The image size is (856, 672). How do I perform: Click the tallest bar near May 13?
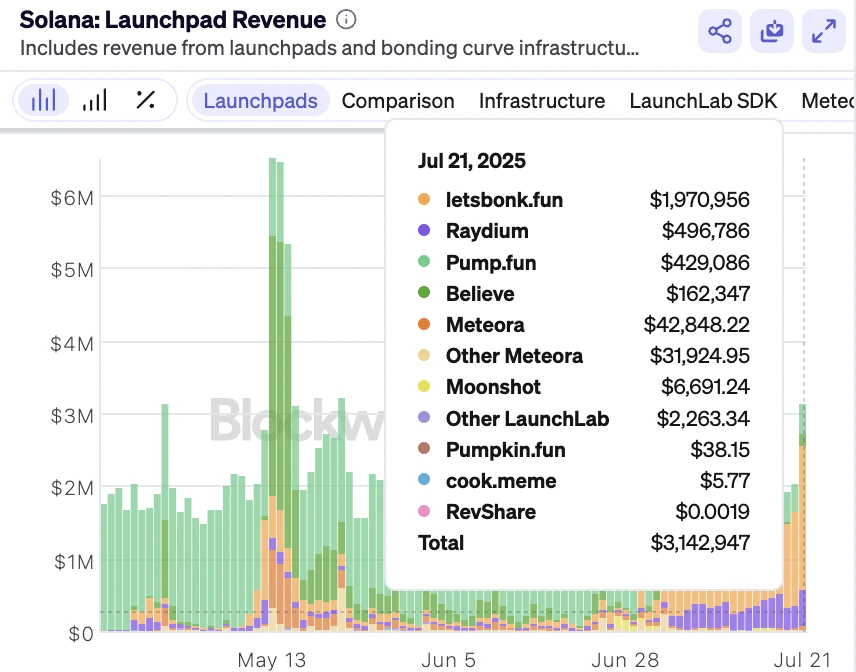[x=271, y=400]
